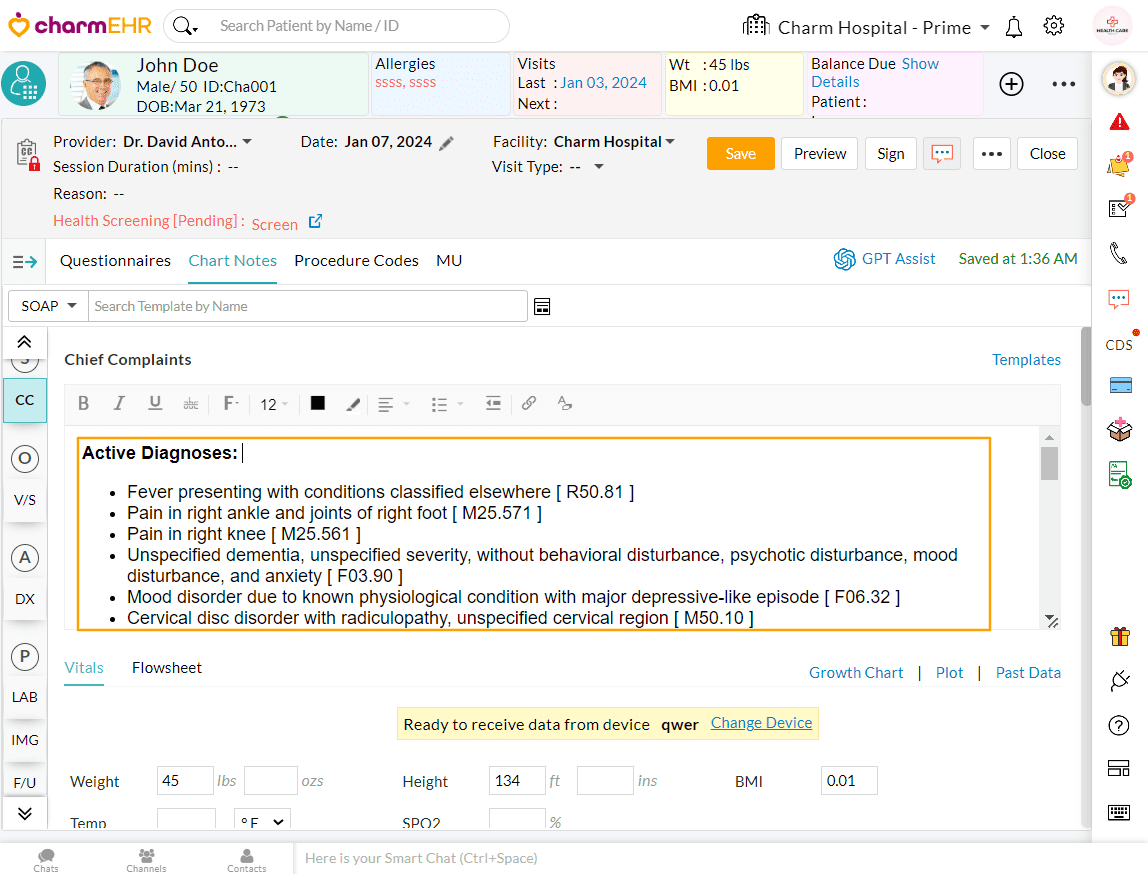Open the black text color swatch
Viewport: 1148px width, 874px height.
(x=318, y=403)
